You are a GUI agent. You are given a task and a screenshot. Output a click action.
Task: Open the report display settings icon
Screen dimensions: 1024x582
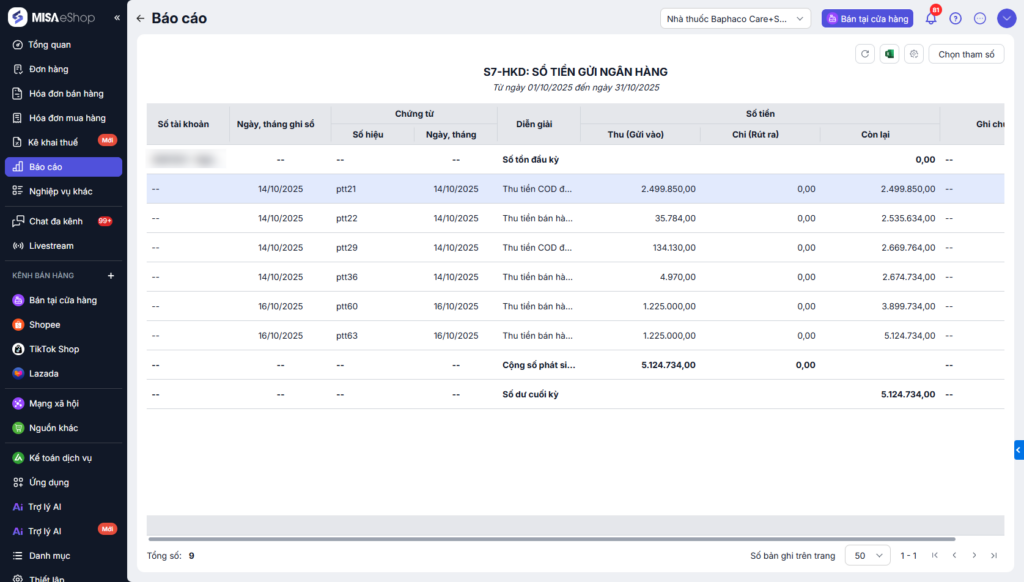(914, 54)
